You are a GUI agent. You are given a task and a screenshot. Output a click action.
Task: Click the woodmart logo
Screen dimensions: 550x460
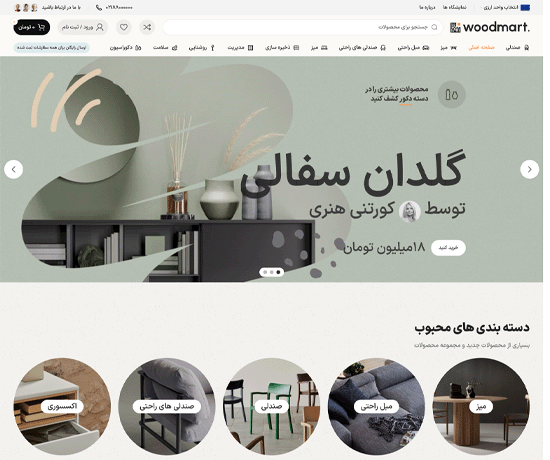point(490,27)
